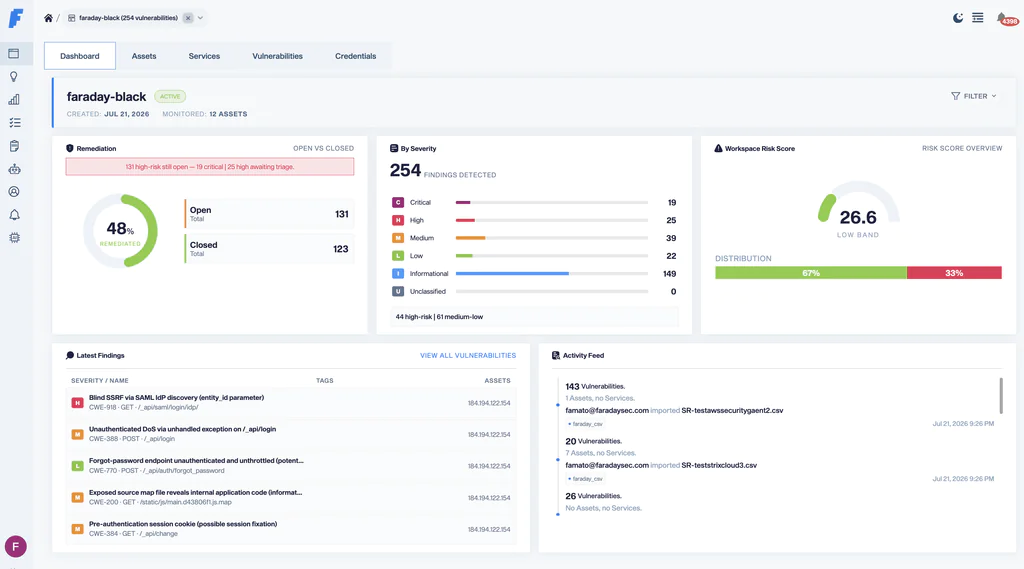Click the home icon in the breadcrumb
This screenshot has width=1024, height=569.
[48, 18]
